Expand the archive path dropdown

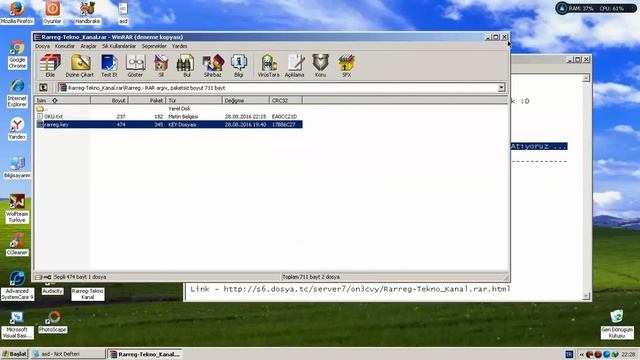tap(501, 88)
